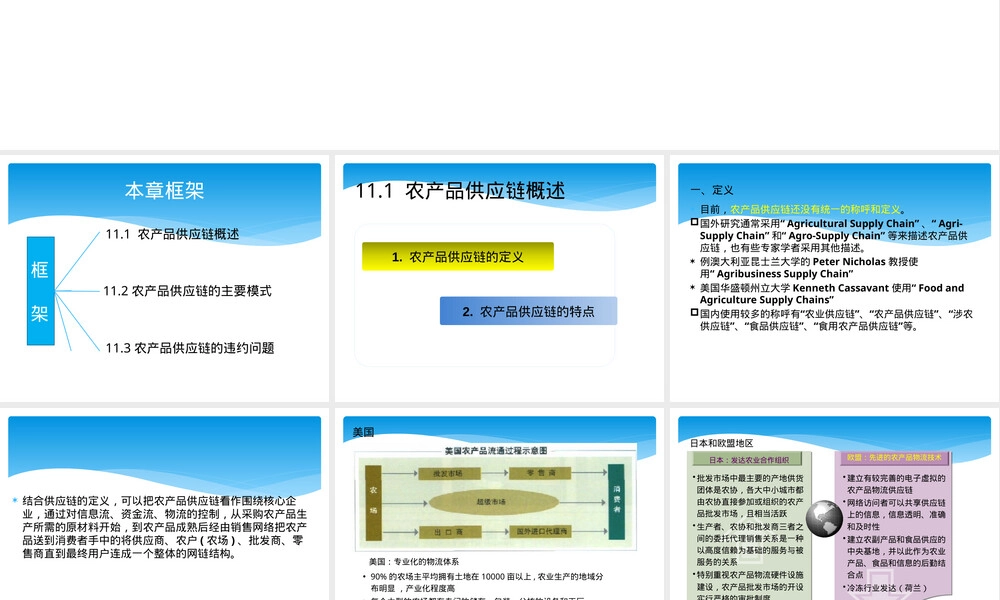1000x600 pixels.
Task: Click the green 消费者 vertical bar
Action: point(616,502)
